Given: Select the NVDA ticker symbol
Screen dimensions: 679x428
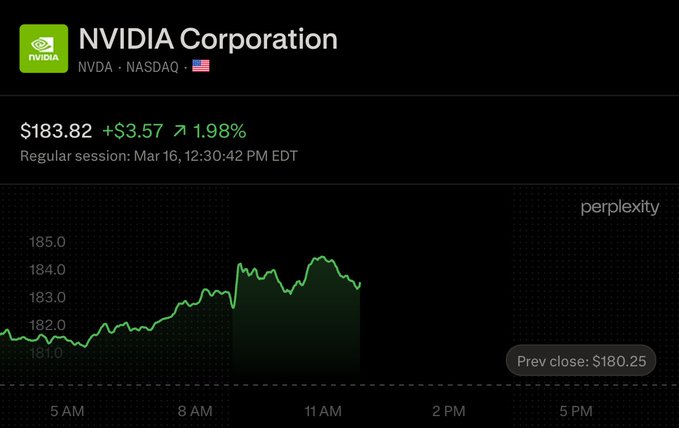Looking at the screenshot, I should click(x=97, y=66).
